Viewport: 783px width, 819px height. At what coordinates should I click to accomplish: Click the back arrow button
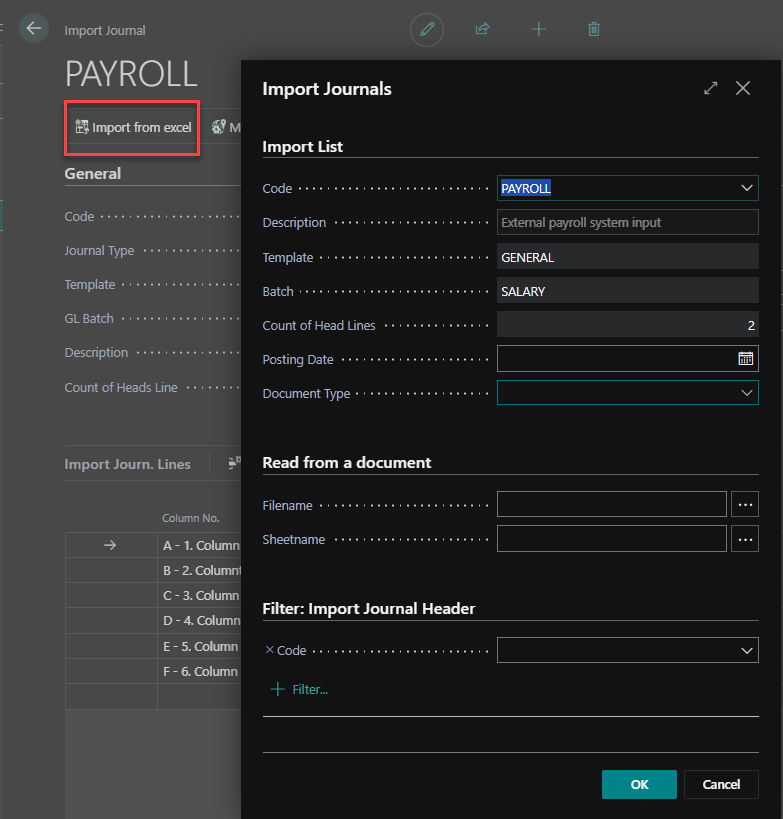34,28
